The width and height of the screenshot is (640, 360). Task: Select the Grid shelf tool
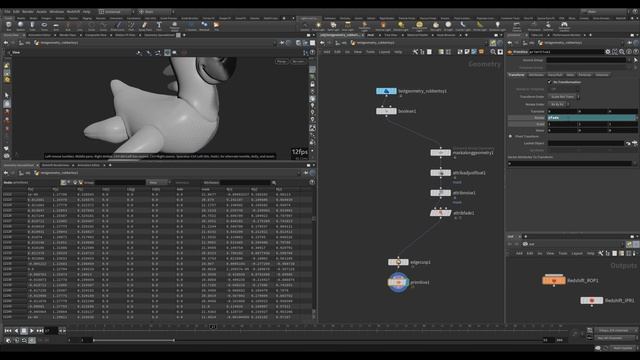tap(56, 26)
